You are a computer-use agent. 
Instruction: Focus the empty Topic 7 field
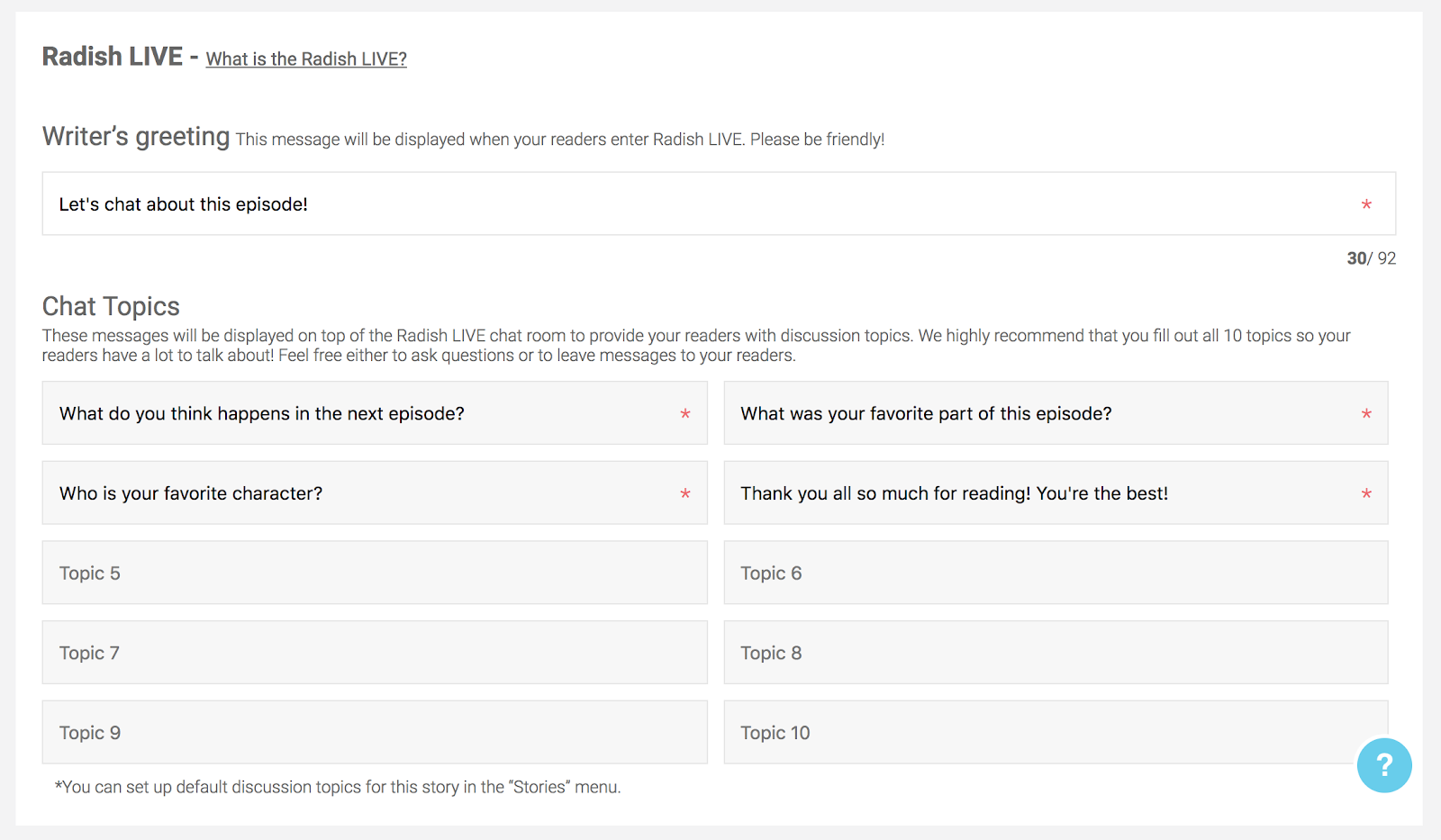tap(375, 653)
